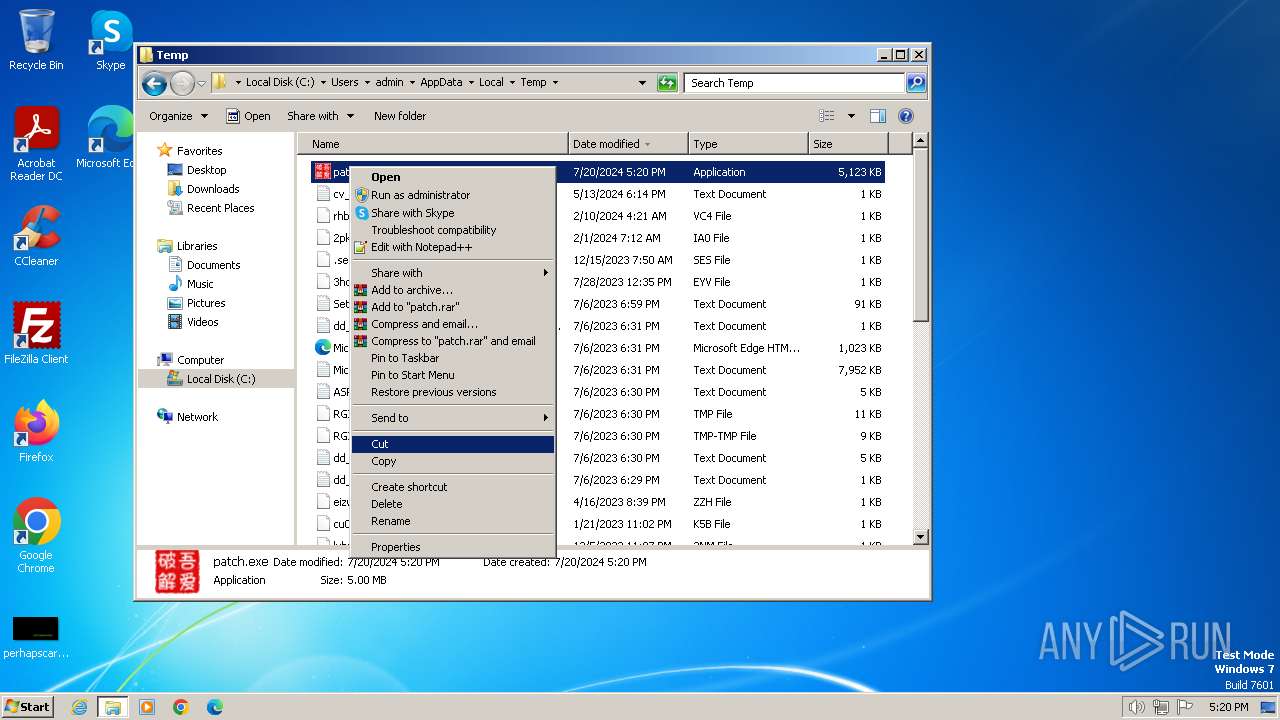This screenshot has height=720, width=1280.
Task: Open the Recycle Bin desktop icon
Action: pos(36,40)
